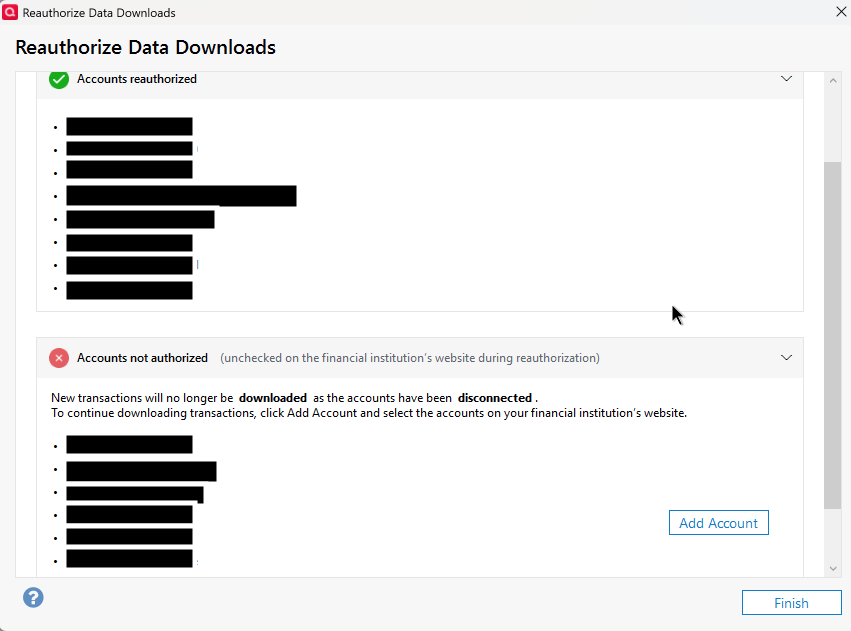
Task: Click the vertical scrollbar thumb
Action: pyautogui.click(x=833, y=335)
